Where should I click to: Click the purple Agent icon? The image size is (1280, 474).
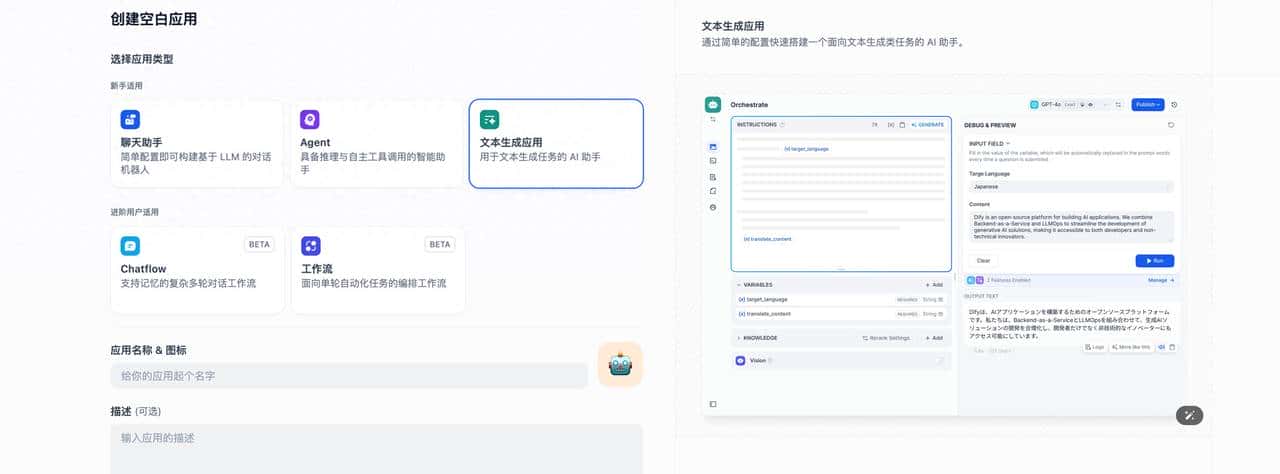click(x=310, y=120)
